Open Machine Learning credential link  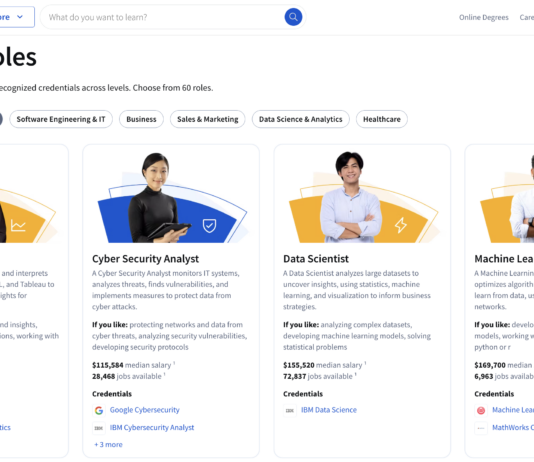tap(513, 410)
